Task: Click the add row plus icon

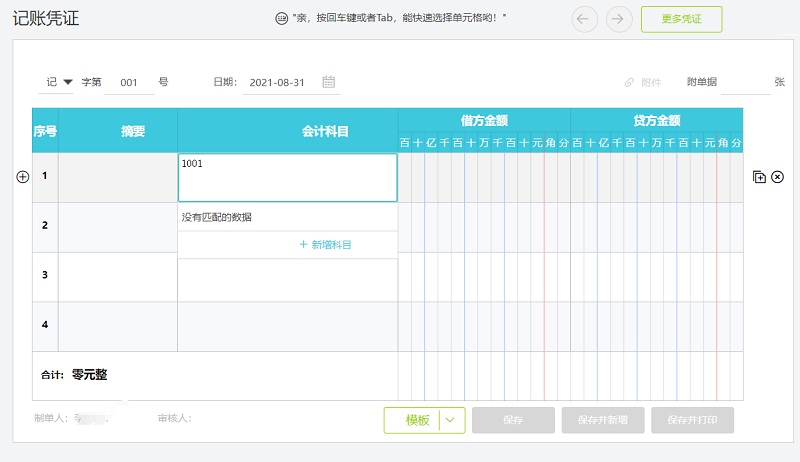Action: [x=23, y=177]
